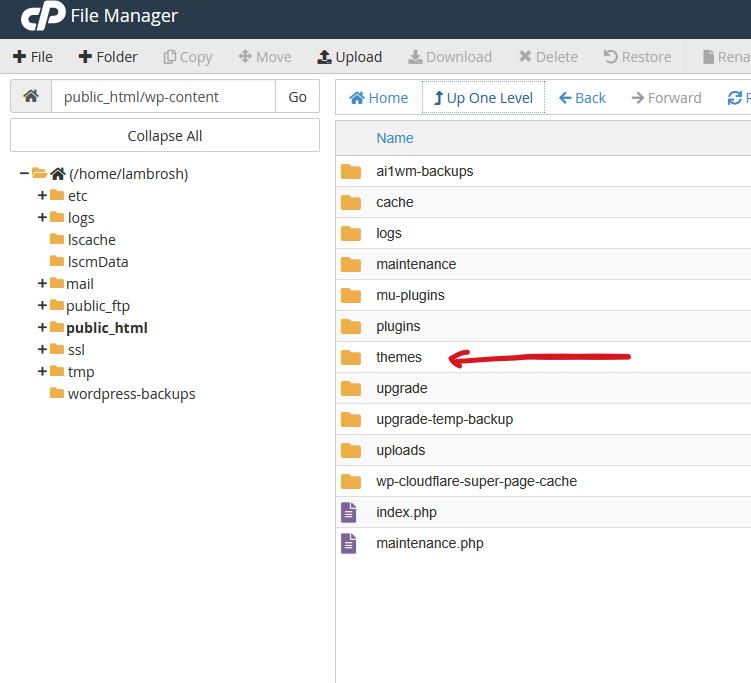Viewport: 751px width, 683px height.
Task: Navigate Back in file manager
Action: (582, 98)
